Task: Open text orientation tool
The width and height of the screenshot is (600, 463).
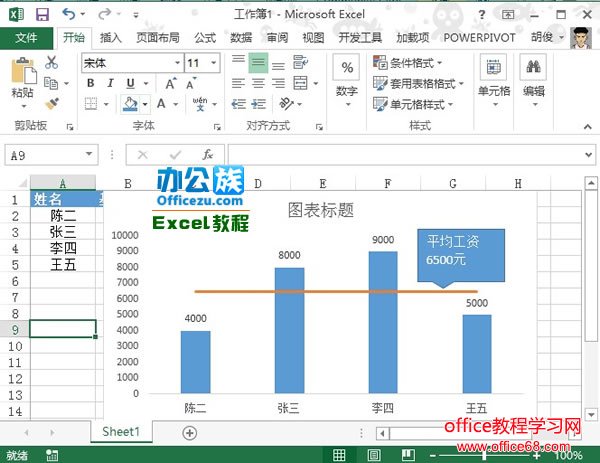Action: coord(287,104)
